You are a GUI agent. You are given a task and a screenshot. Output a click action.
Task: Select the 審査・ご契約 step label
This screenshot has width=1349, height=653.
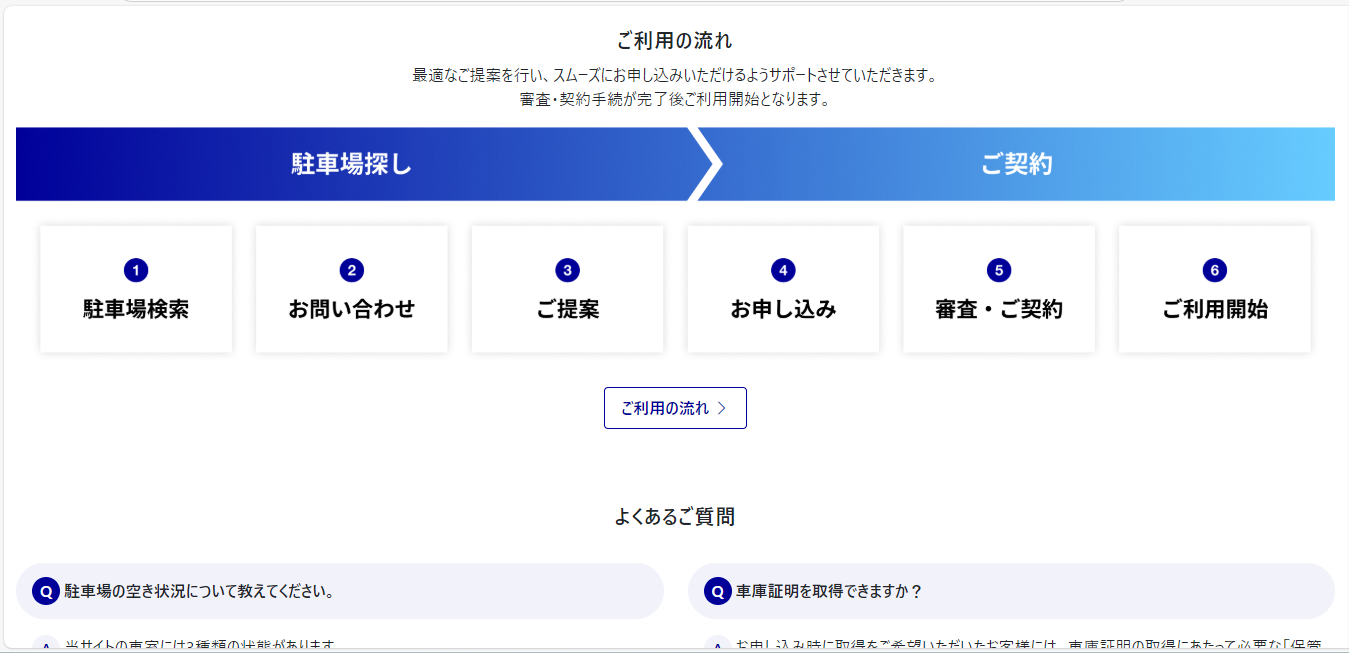[x=998, y=309]
